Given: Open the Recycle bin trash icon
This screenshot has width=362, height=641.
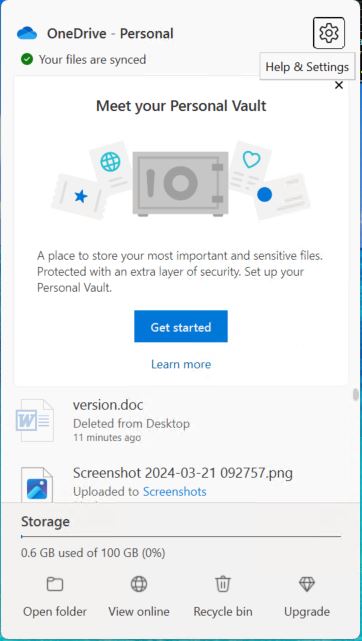Looking at the screenshot, I should click(223, 584).
